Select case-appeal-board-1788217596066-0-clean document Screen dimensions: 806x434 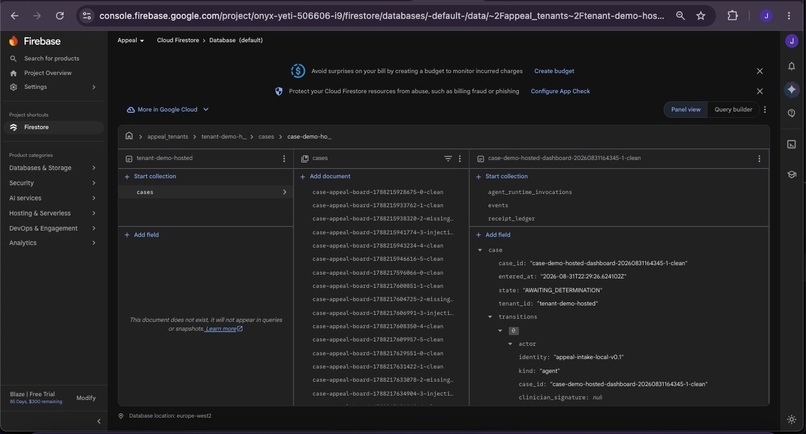pyautogui.click(x=378, y=273)
